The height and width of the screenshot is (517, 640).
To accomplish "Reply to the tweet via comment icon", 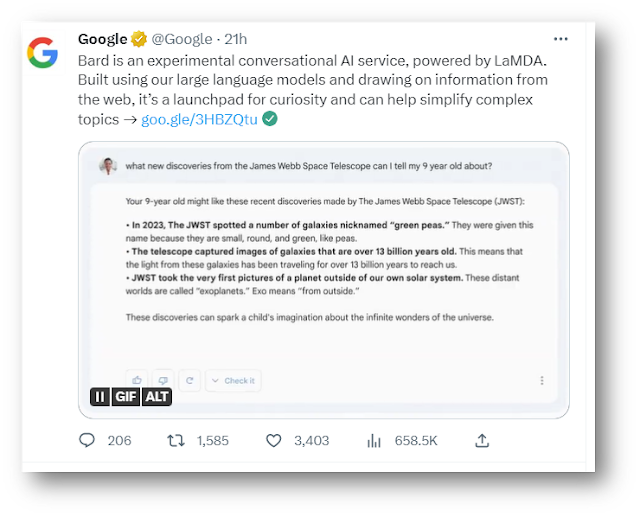I will (88, 440).
